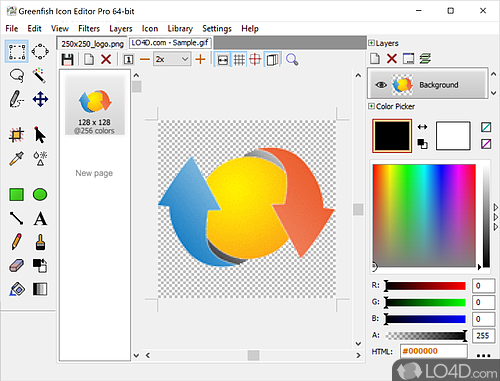This screenshot has height=381, width=500.
Task: Set zoom to 1:1 actual size
Action: click(x=128, y=60)
